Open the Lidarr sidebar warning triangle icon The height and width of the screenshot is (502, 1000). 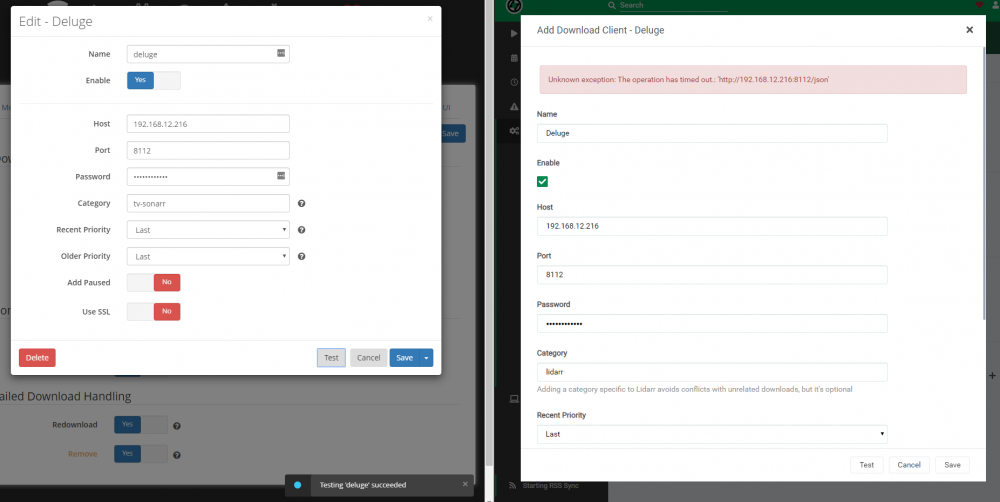click(x=514, y=107)
